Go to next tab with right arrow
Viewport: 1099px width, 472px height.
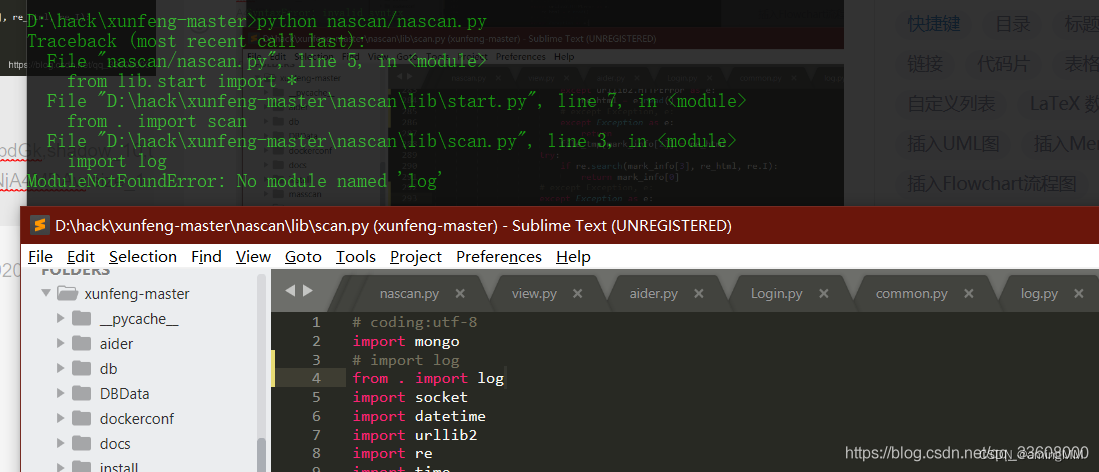pyautogui.click(x=308, y=290)
